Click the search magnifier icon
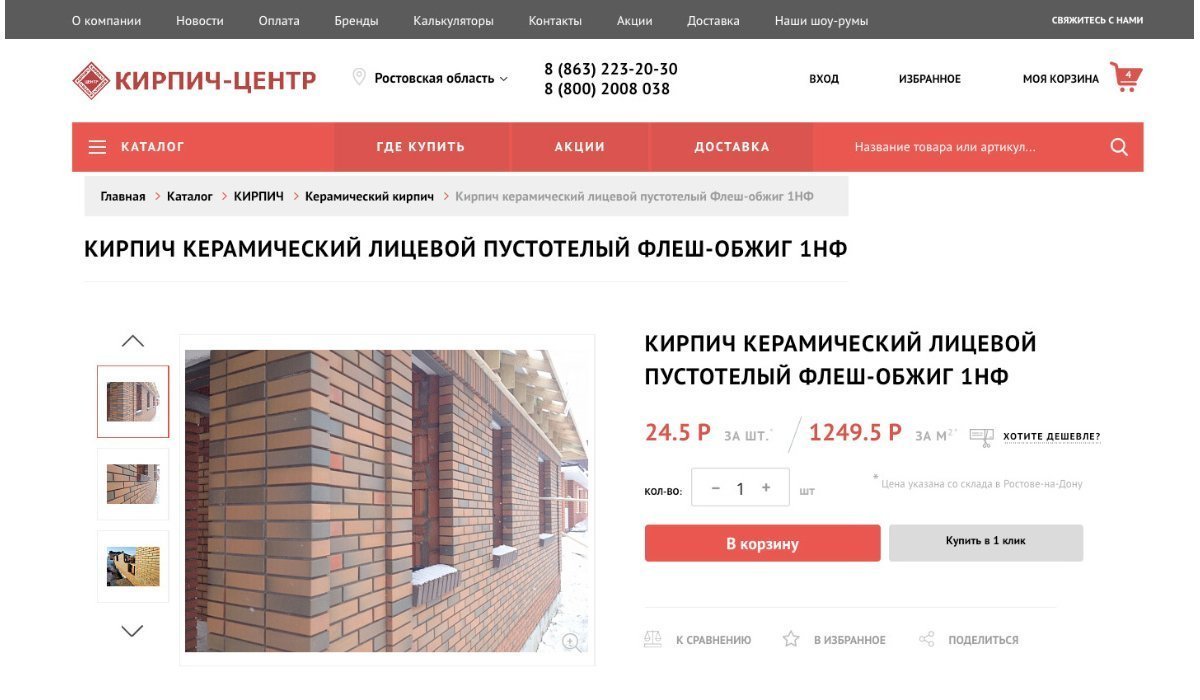 [1119, 147]
